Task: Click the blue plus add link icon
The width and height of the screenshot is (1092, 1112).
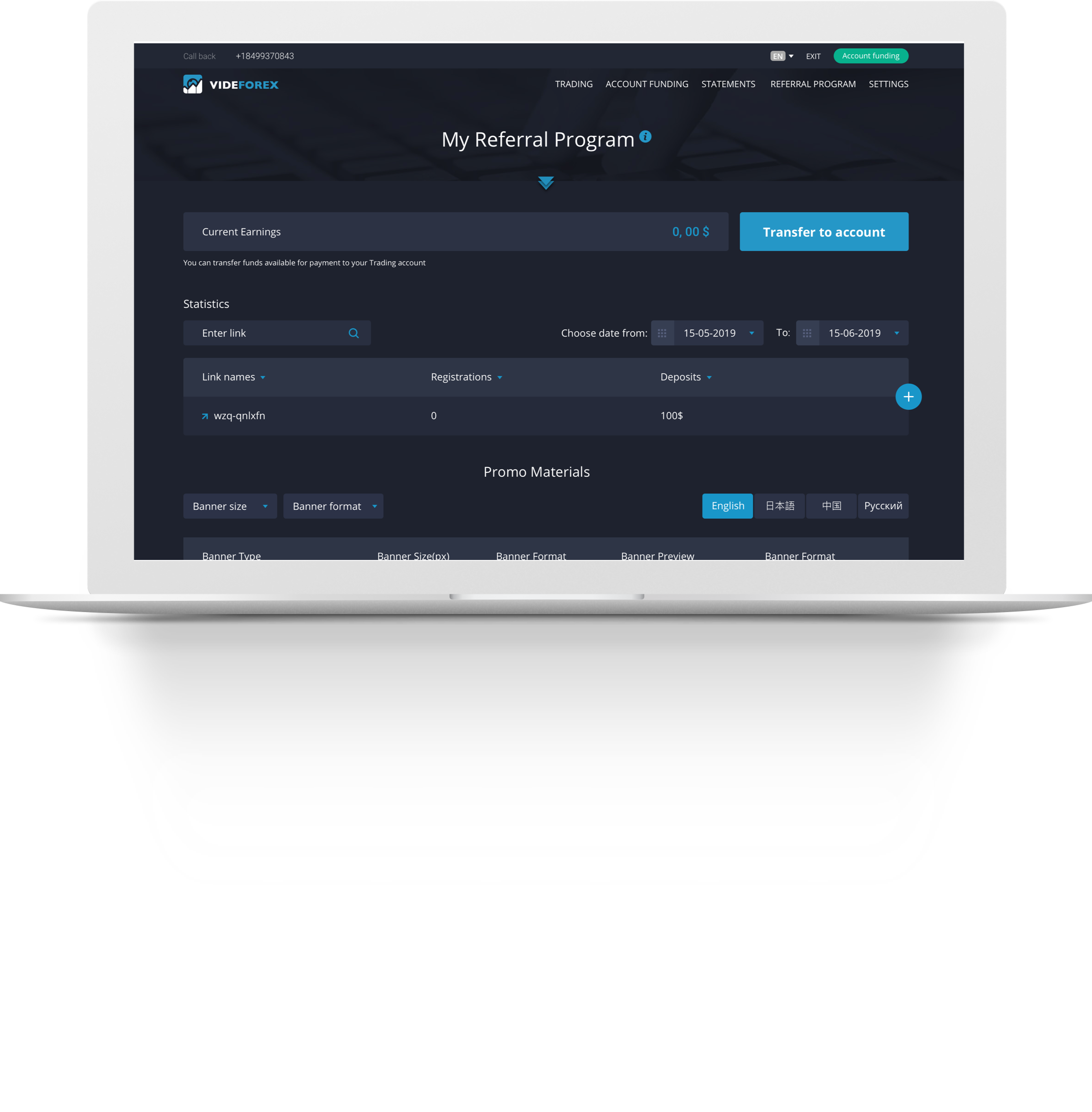Action: click(x=909, y=396)
